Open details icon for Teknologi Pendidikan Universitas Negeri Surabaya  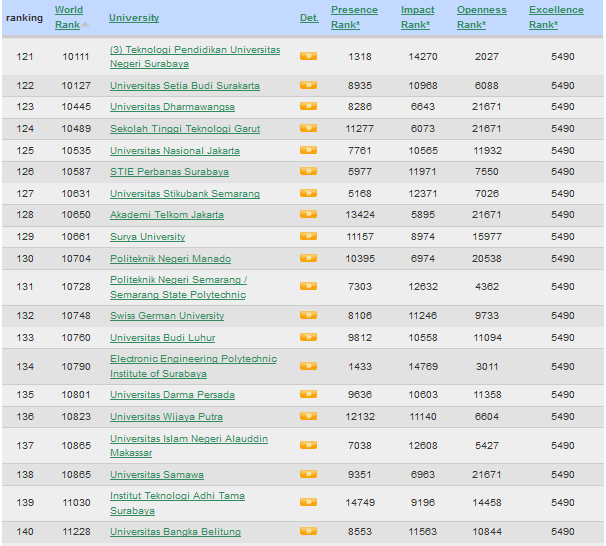tap(308, 56)
